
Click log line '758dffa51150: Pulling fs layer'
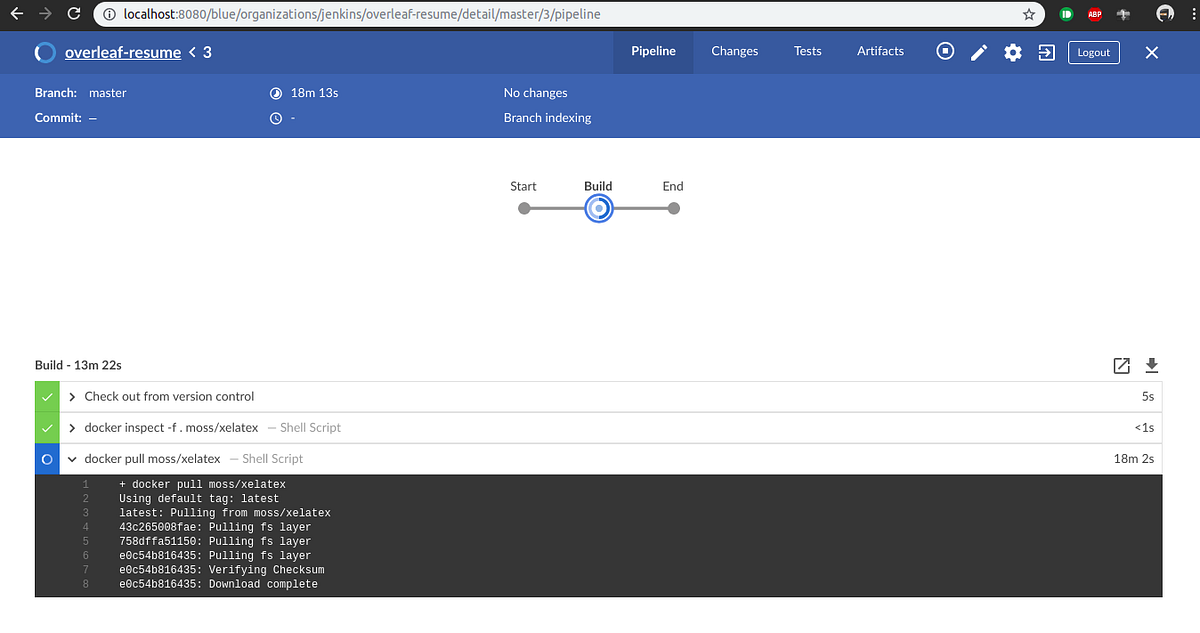click(215, 542)
